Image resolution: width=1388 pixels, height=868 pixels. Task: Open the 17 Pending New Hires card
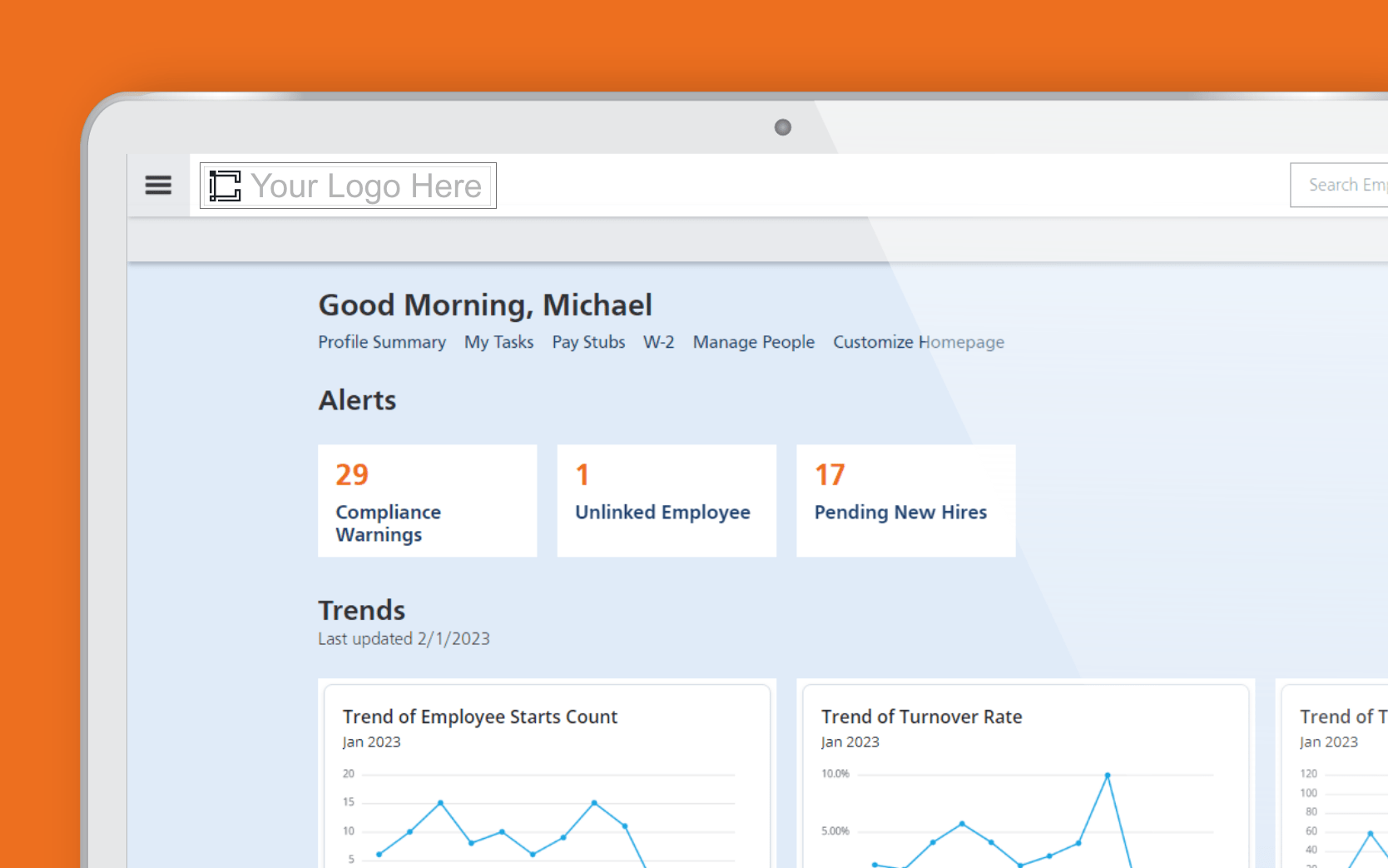click(x=906, y=501)
